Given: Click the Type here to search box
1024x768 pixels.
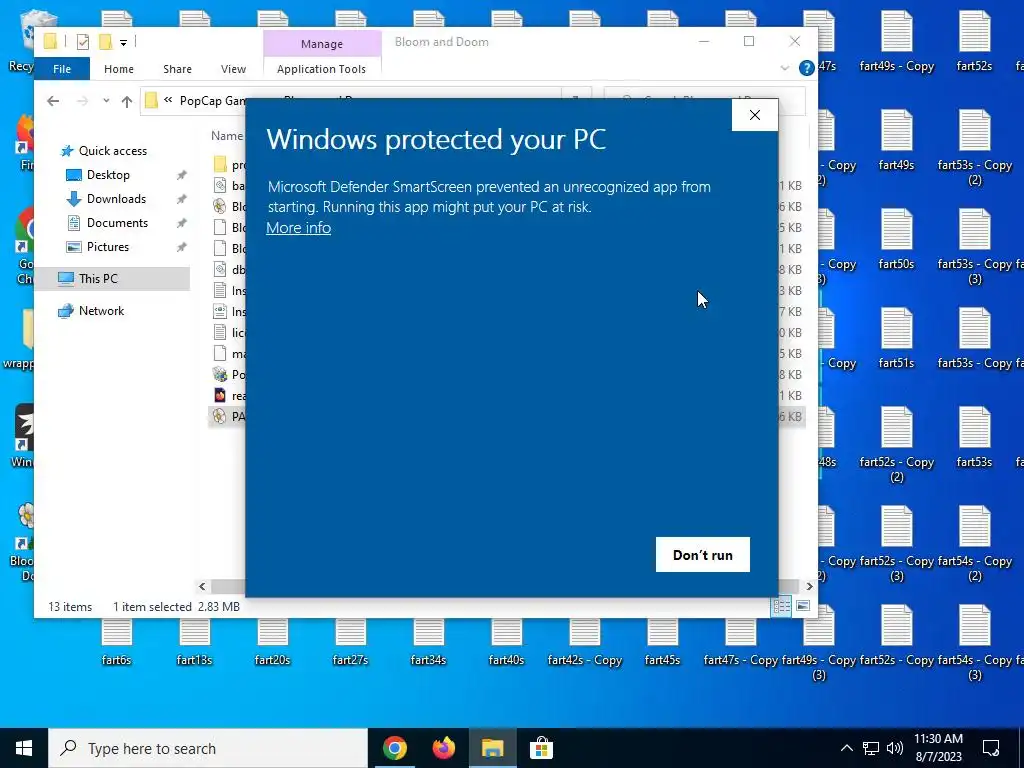Looking at the screenshot, I should click(208, 748).
